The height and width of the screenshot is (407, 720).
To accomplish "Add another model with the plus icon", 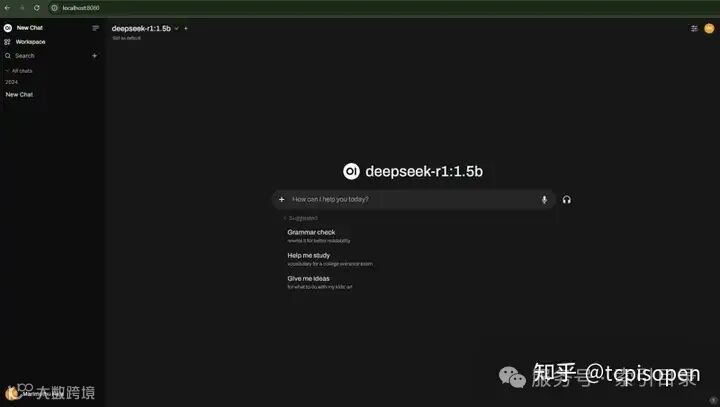I will tap(186, 28).
